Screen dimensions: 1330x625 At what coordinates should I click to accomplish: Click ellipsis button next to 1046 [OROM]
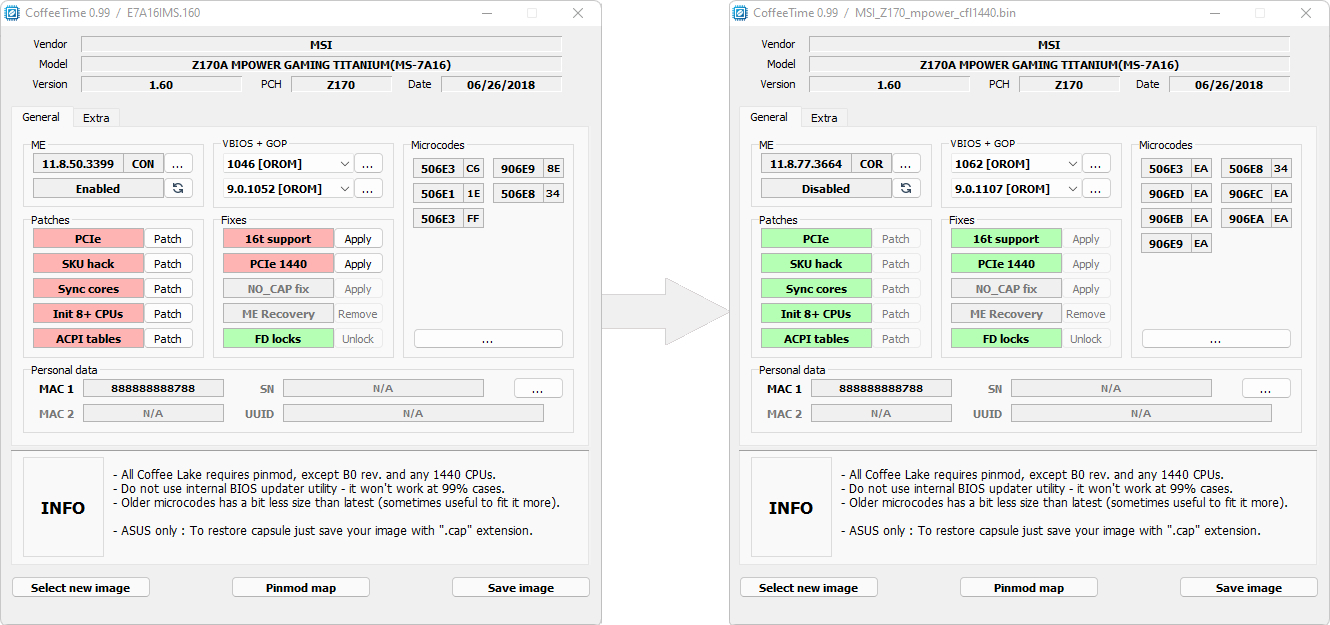tap(368, 163)
